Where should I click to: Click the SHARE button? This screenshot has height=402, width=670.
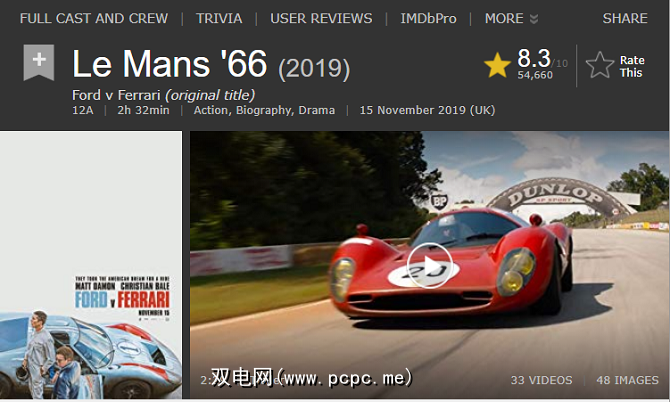coord(625,18)
